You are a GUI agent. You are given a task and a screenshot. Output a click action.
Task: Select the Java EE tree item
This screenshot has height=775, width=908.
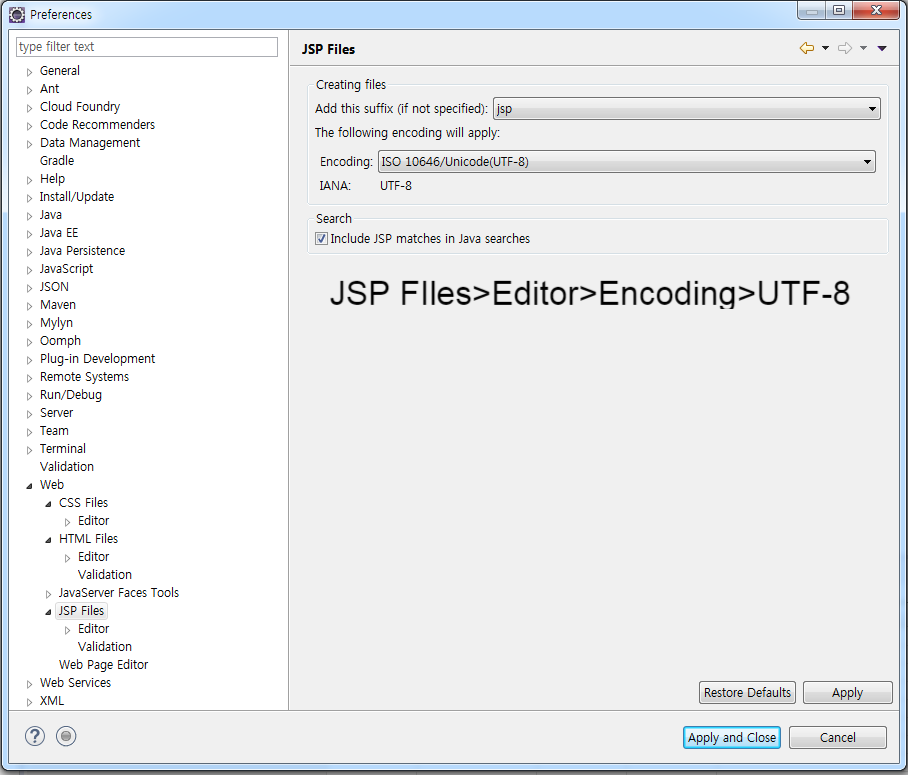coord(58,232)
